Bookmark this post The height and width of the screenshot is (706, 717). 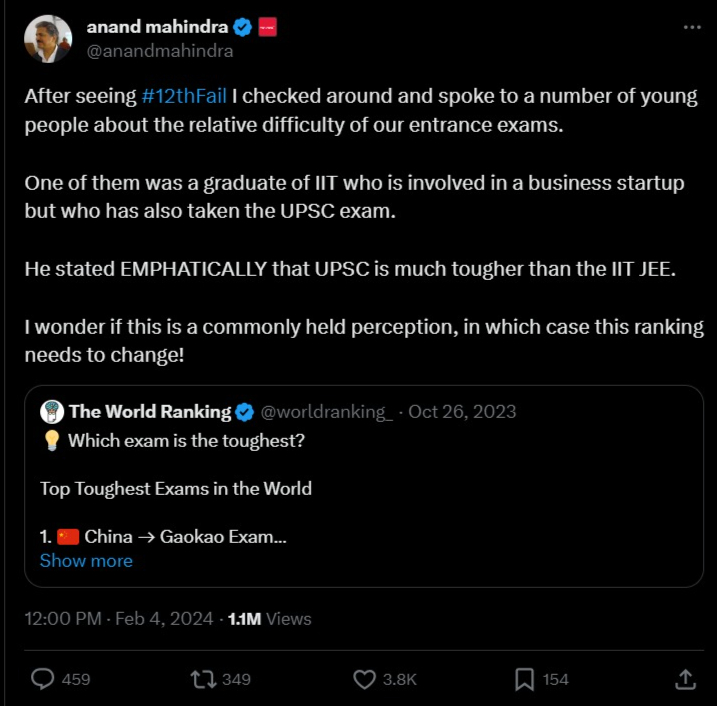coord(525,679)
